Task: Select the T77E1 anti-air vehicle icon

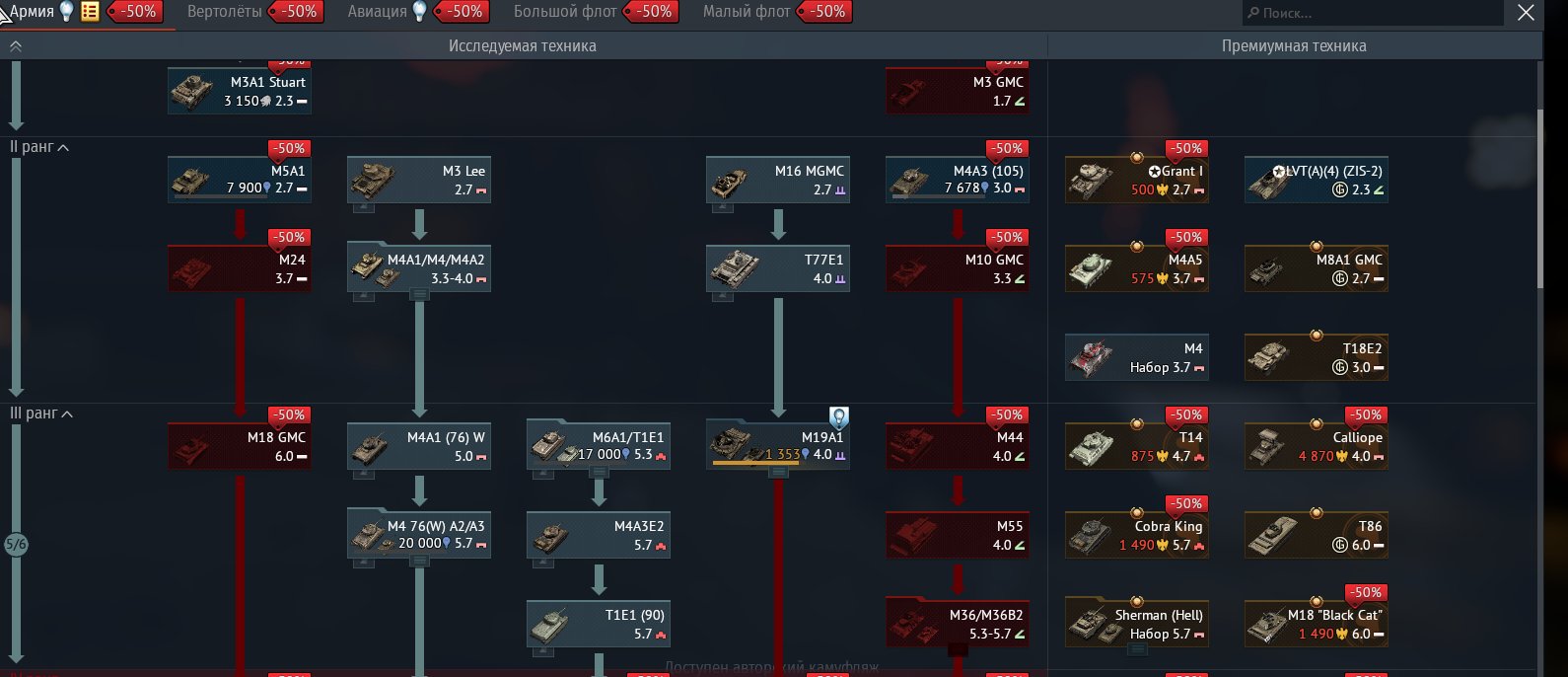Action: pos(732,267)
